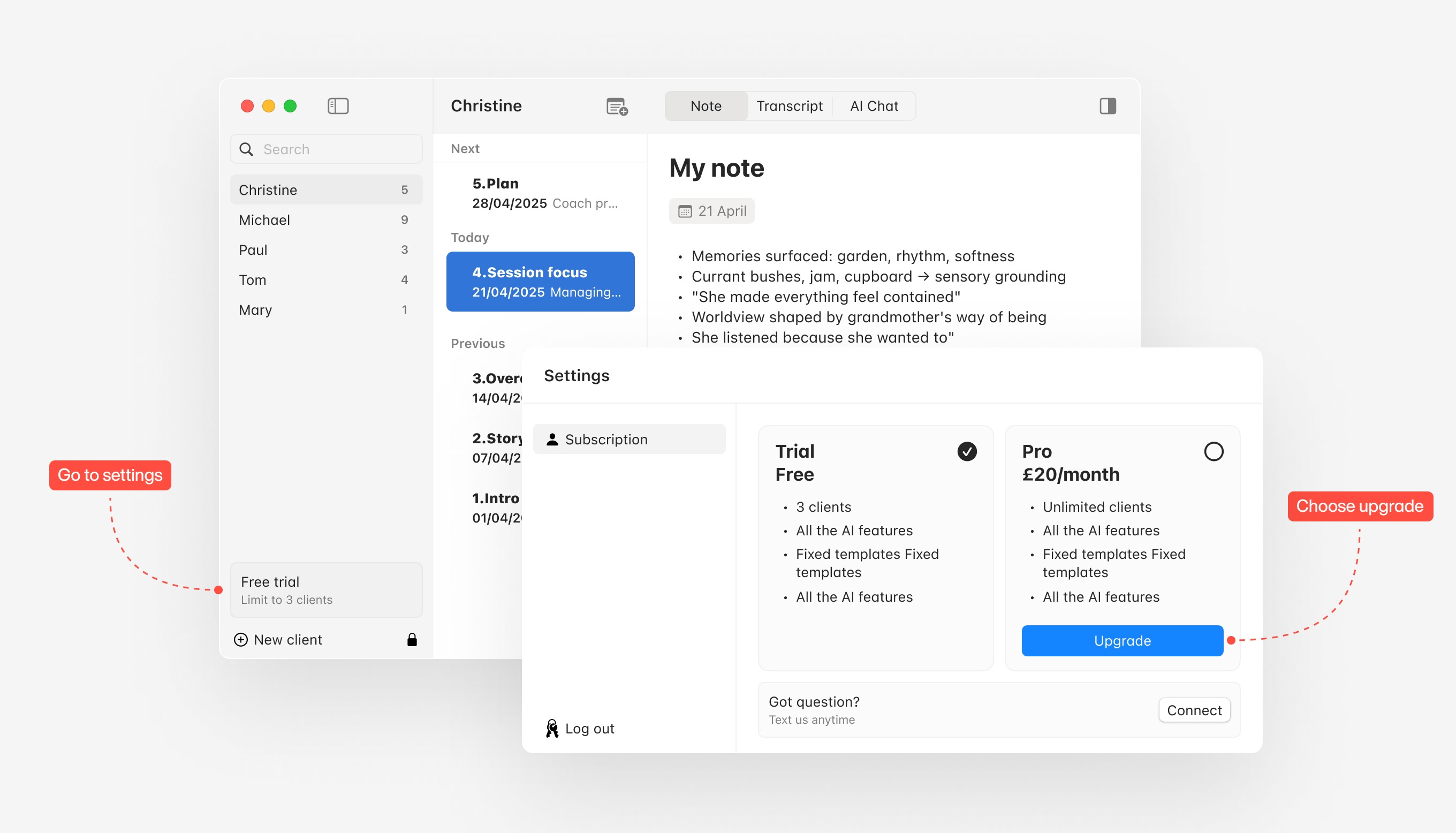This screenshot has width=1456, height=833.
Task: Click into the Search field
Action: point(337,149)
